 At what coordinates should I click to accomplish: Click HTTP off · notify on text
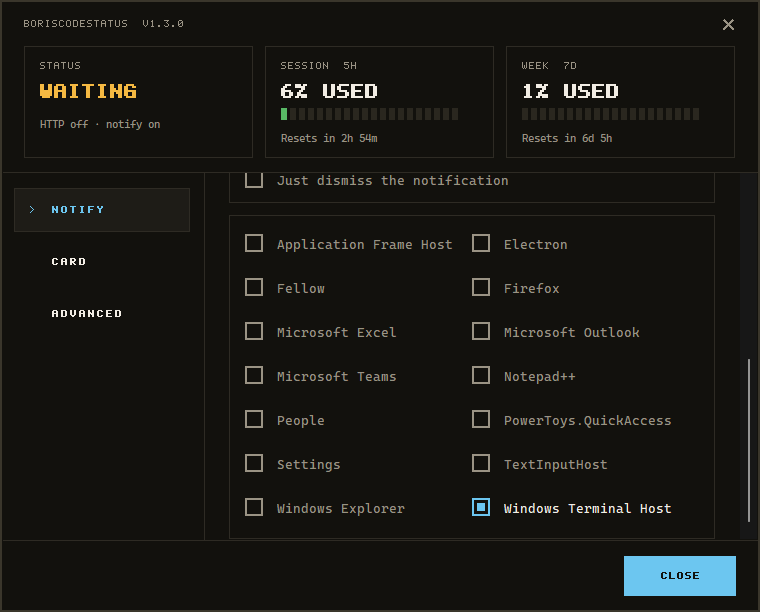coord(100,125)
